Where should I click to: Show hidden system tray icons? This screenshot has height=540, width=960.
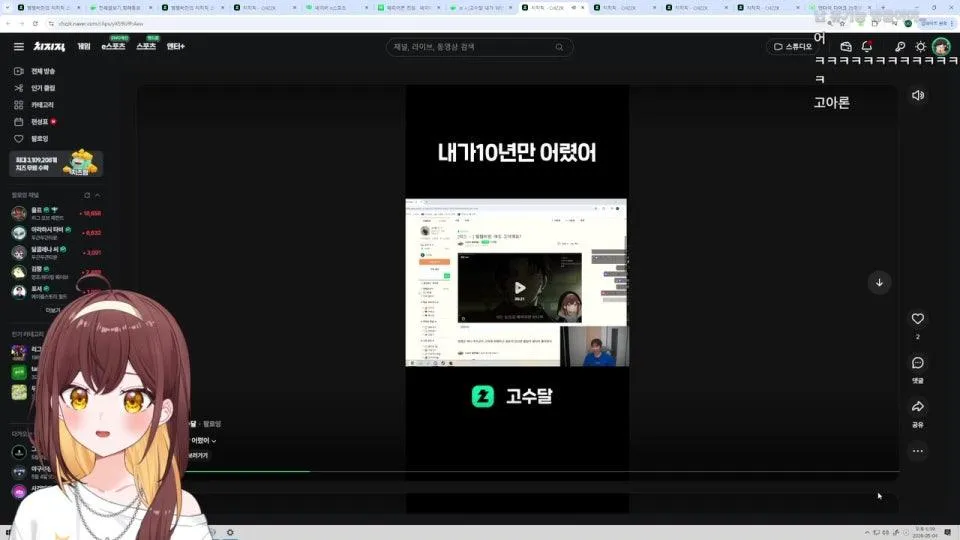pyautogui.click(x=867, y=533)
